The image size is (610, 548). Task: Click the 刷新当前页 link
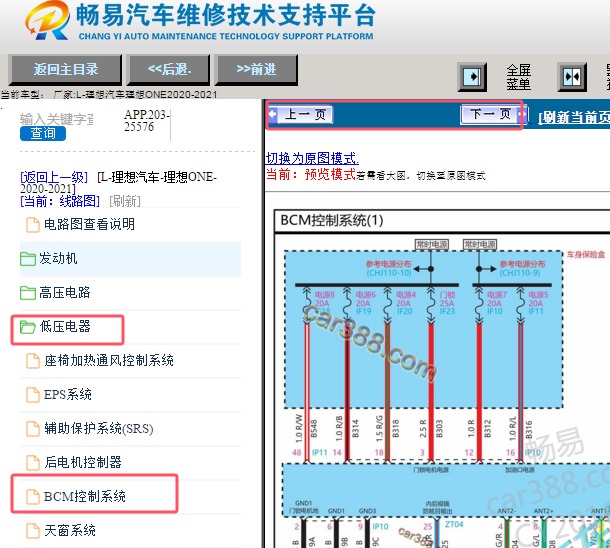pyautogui.click(x=574, y=117)
